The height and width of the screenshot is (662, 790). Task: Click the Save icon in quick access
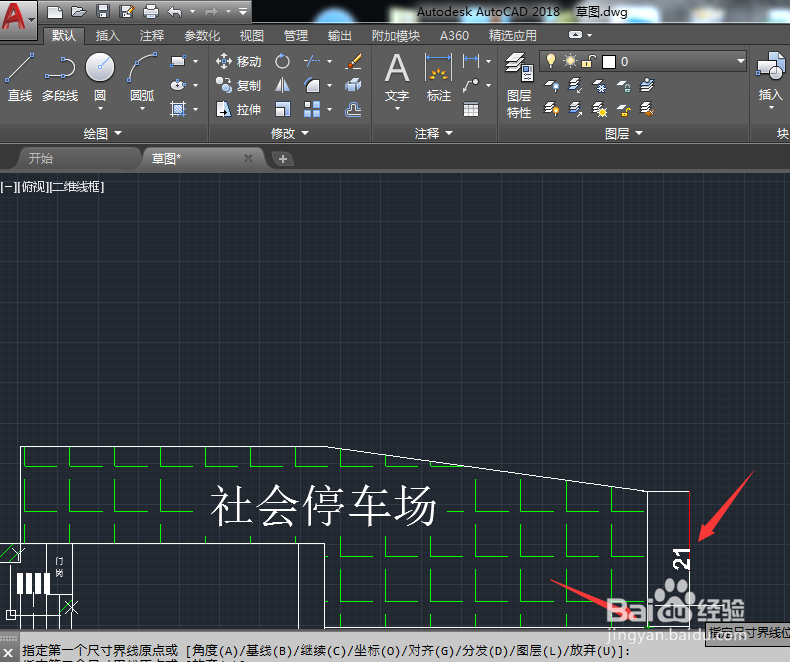click(103, 11)
